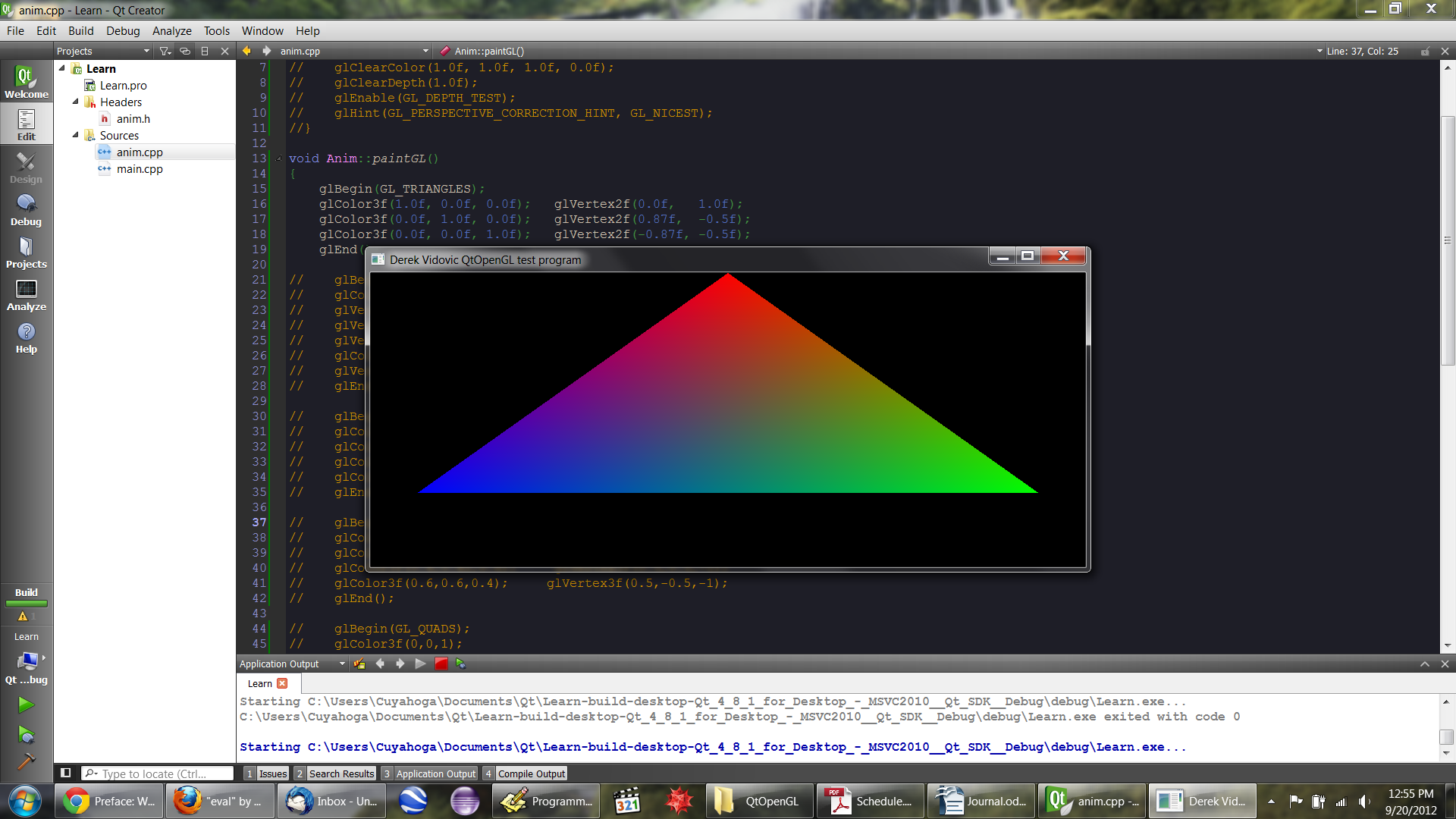Open the Analyze mode

coord(26,295)
